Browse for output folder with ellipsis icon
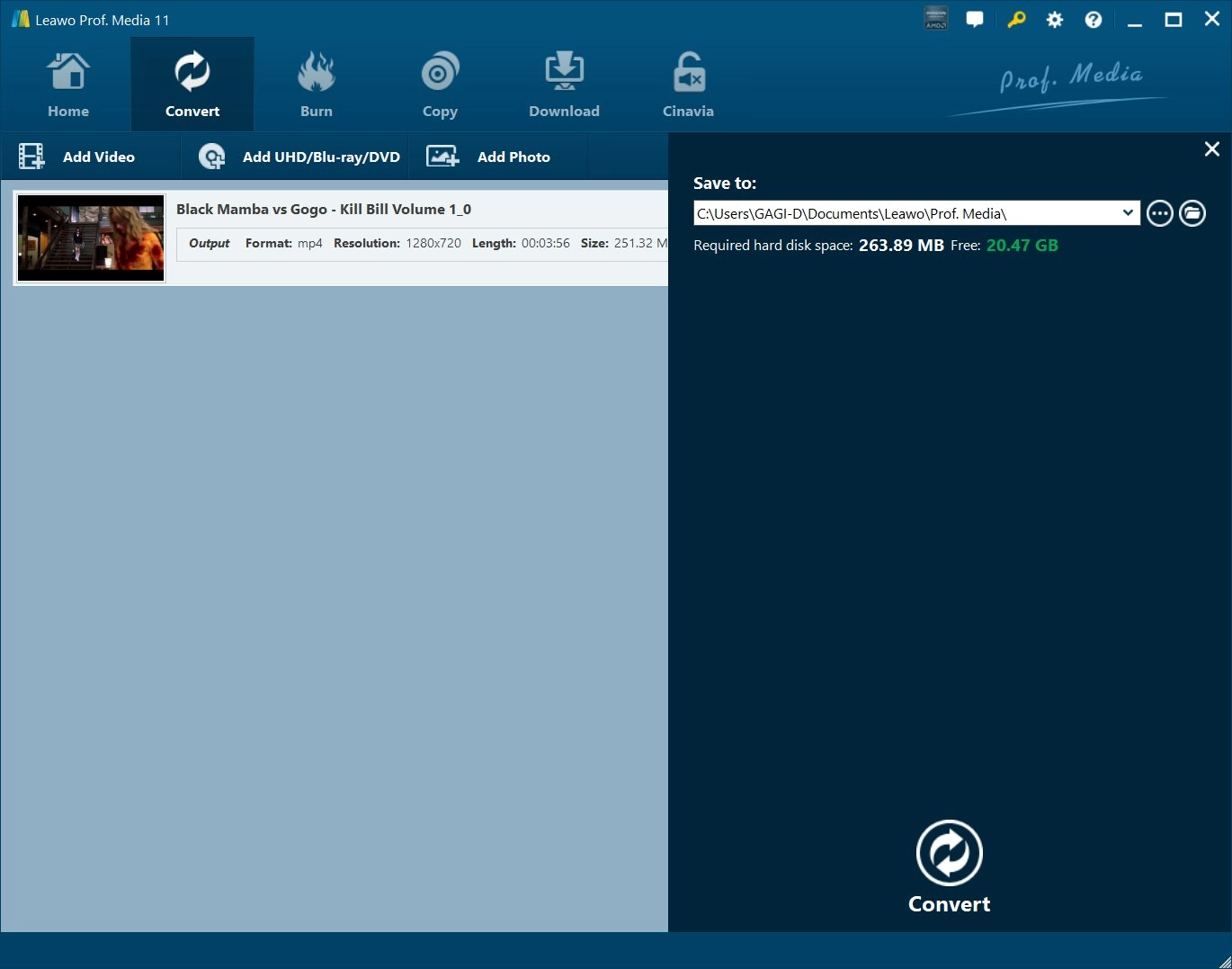The height and width of the screenshot is (969, 1232). pyautogui.click(x=1160, y=213)
